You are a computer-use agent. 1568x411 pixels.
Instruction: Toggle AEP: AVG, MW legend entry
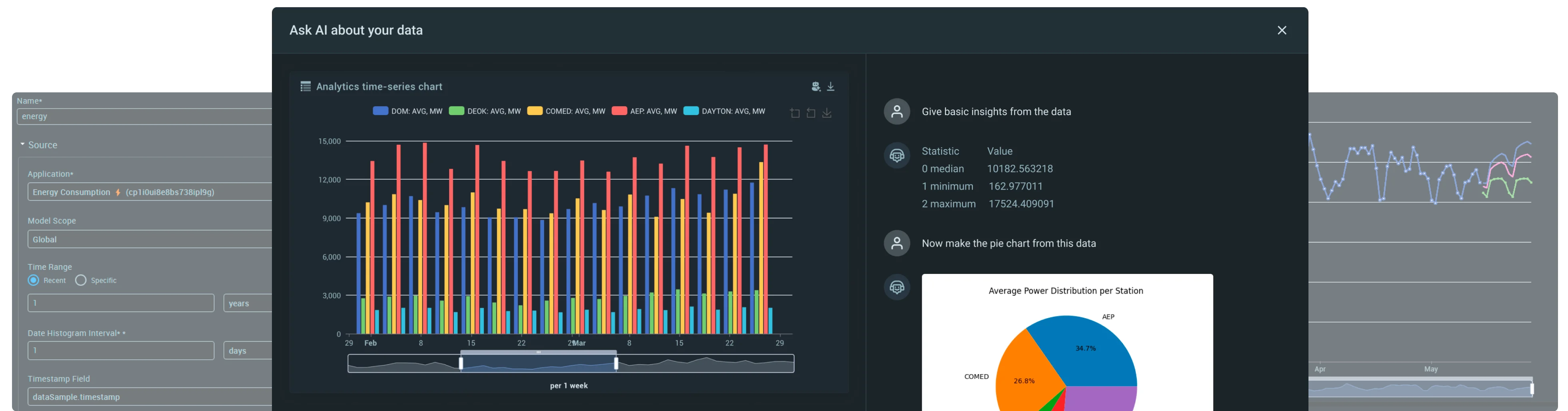pos(644,111)
